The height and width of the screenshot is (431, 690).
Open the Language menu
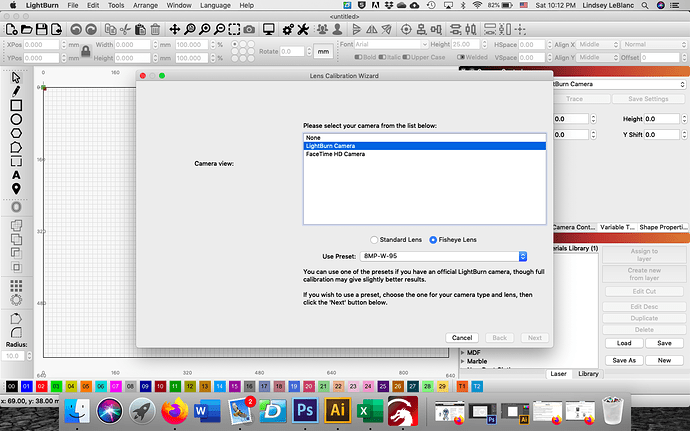tap(215, 5)
